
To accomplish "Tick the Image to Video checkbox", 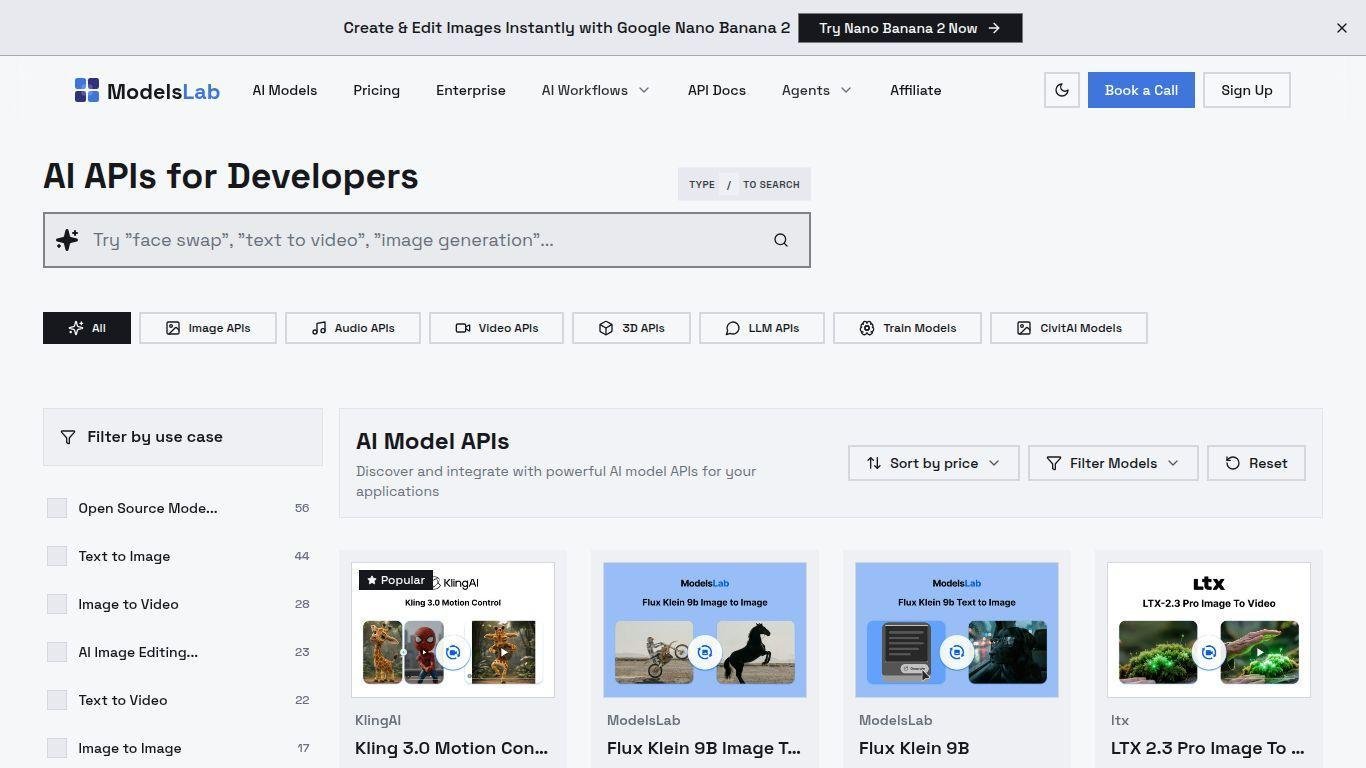I will [x=57, y=604].
